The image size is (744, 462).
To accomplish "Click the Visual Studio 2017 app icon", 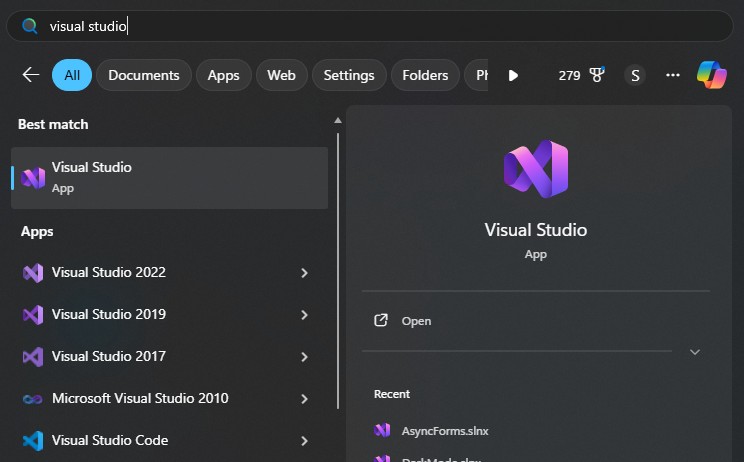I will coord(33,356).
